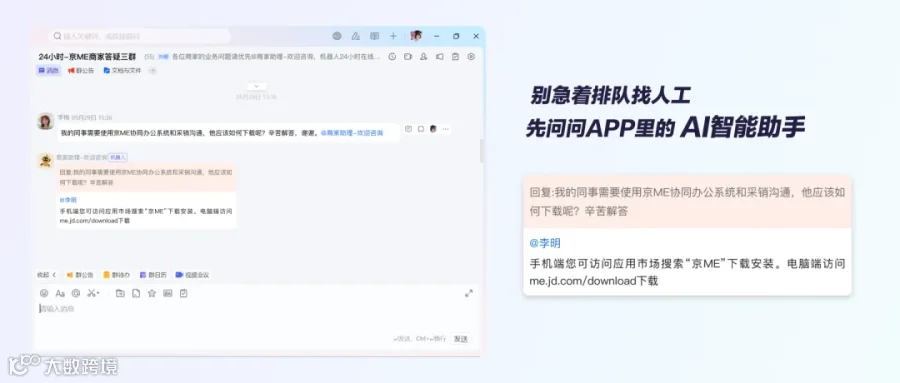Open the emoji picker
Viewport: 900px width, 383px height.
[x=44, y=293]
